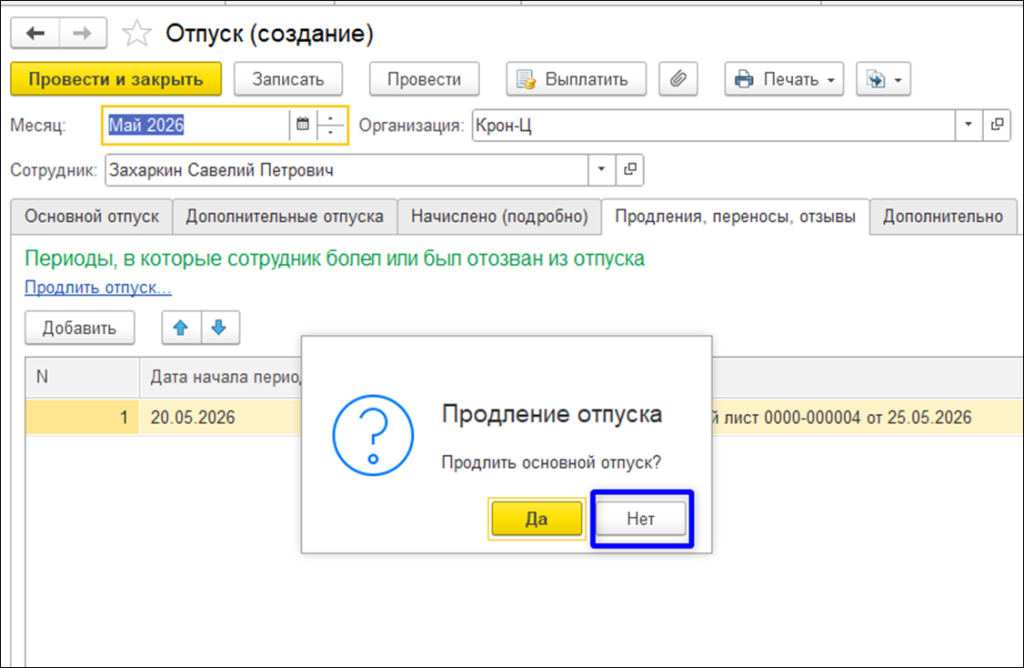Select 'Продления, переносы, отзывы' tab
The image size is (1024, 668).
tap(735, 217)
